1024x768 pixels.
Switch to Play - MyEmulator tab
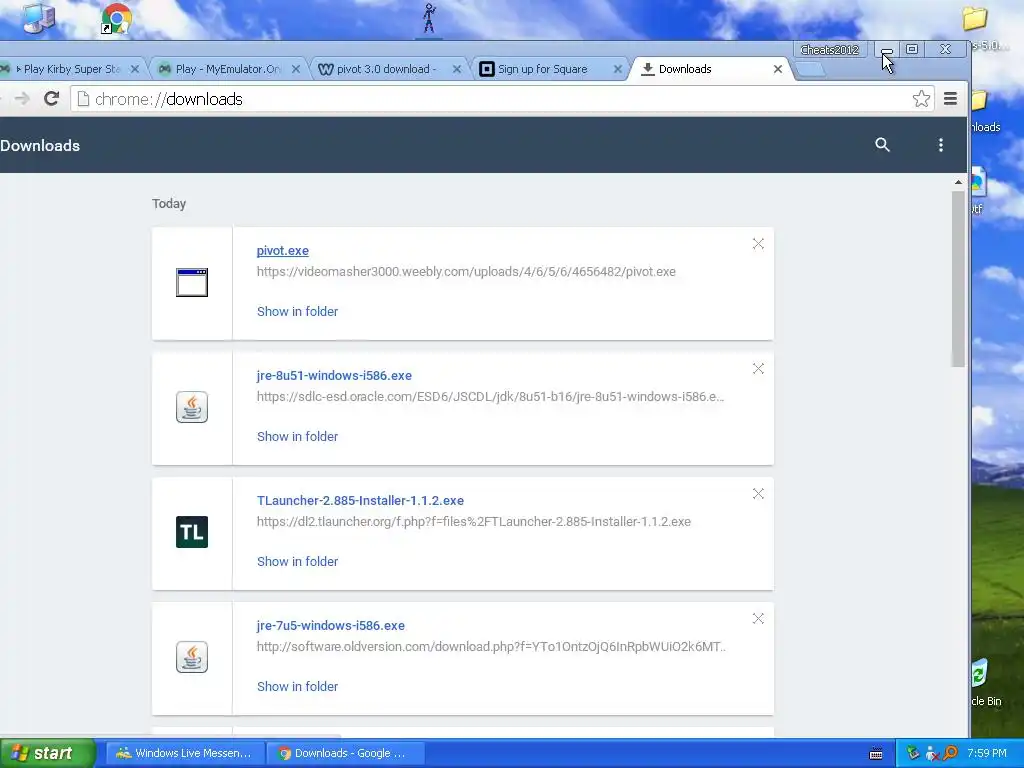(227, 69)
